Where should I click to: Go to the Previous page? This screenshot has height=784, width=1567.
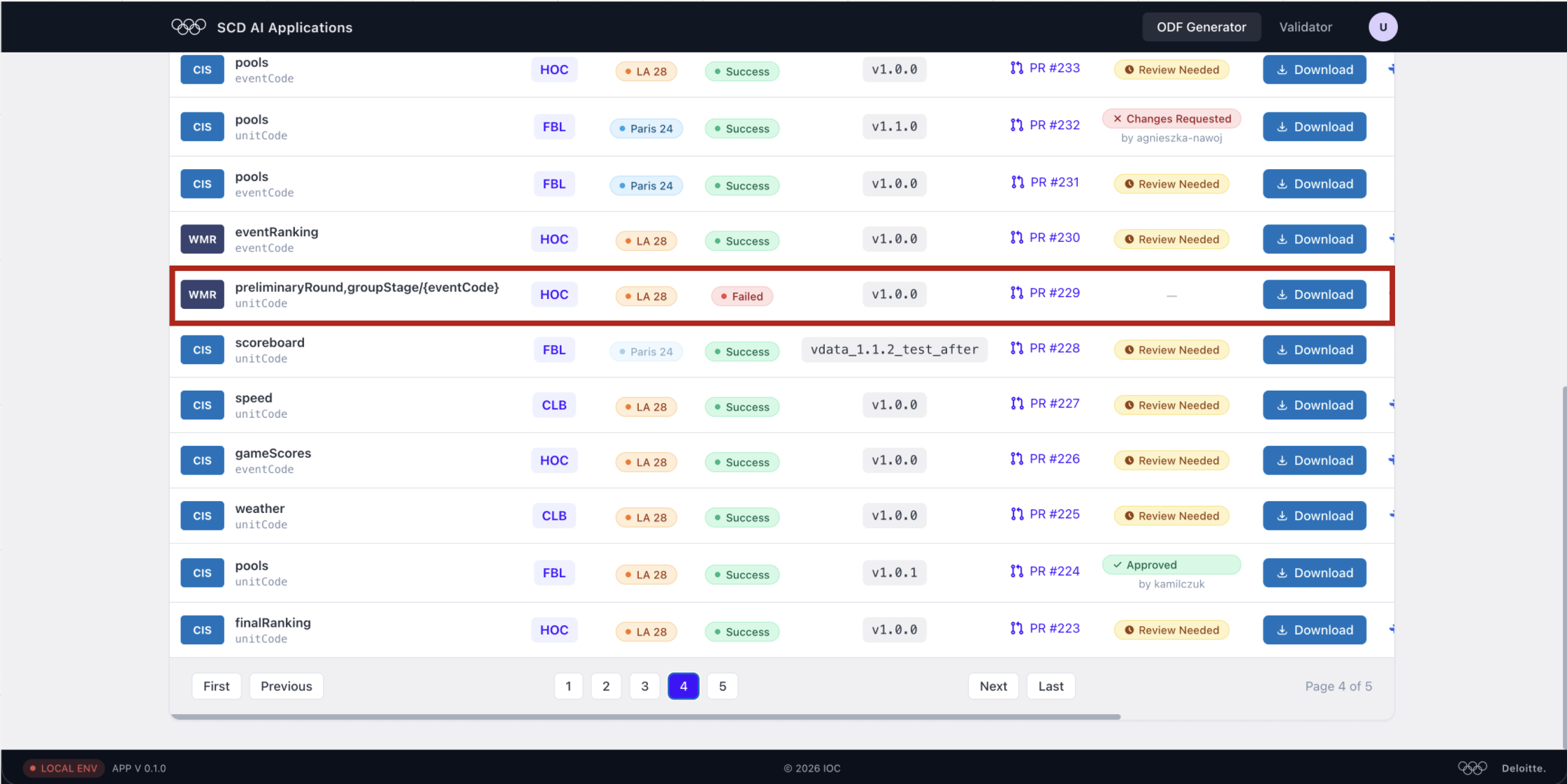286,686
